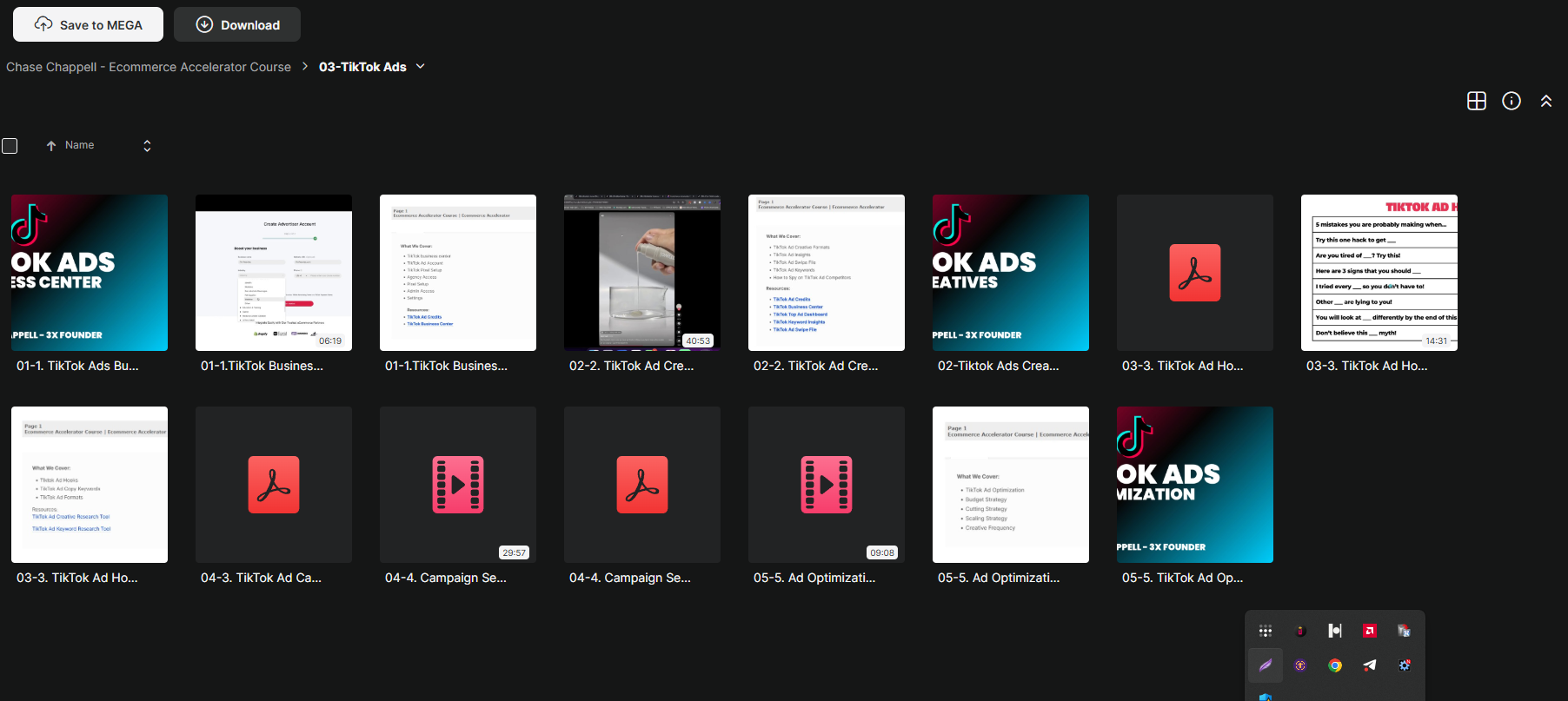Click video file icon of 04-4. Campaign Se... (29:57)

pos(458,485)
